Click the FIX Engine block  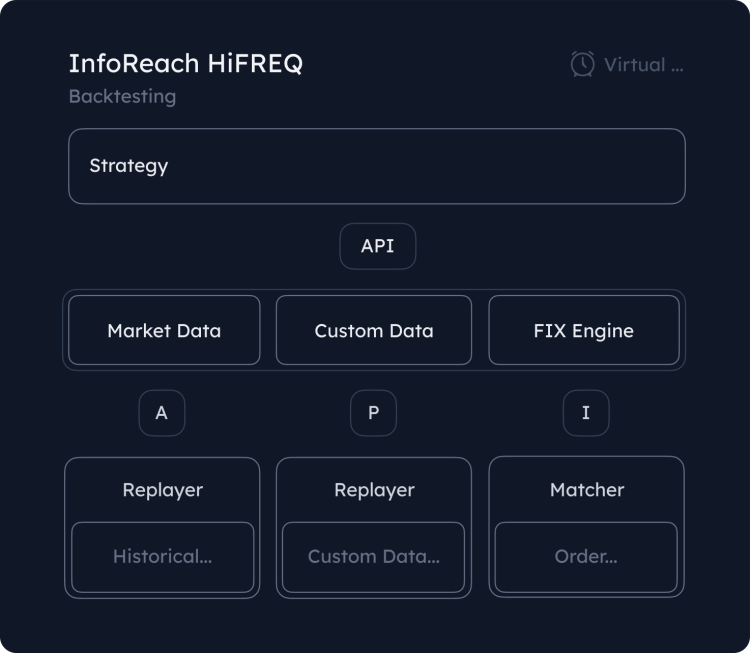click(584, 330)
